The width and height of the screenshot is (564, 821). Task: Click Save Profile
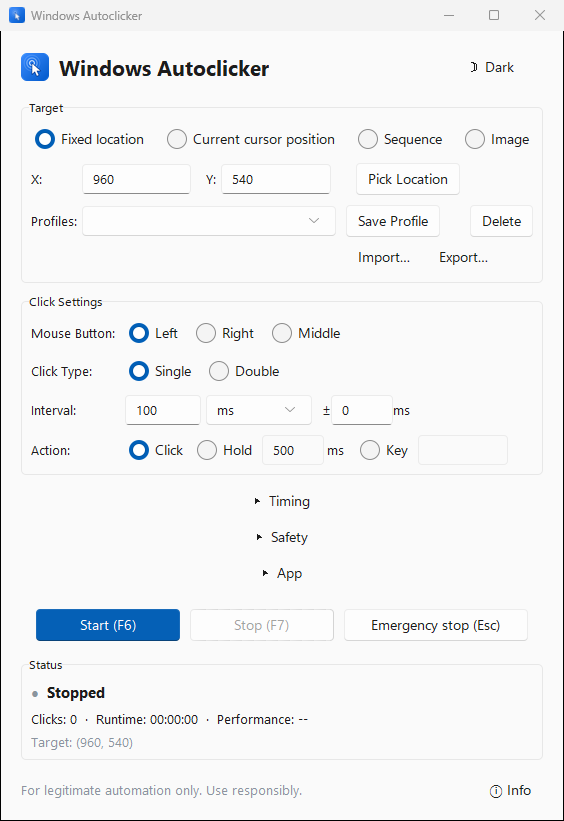(x=393, y=221)
